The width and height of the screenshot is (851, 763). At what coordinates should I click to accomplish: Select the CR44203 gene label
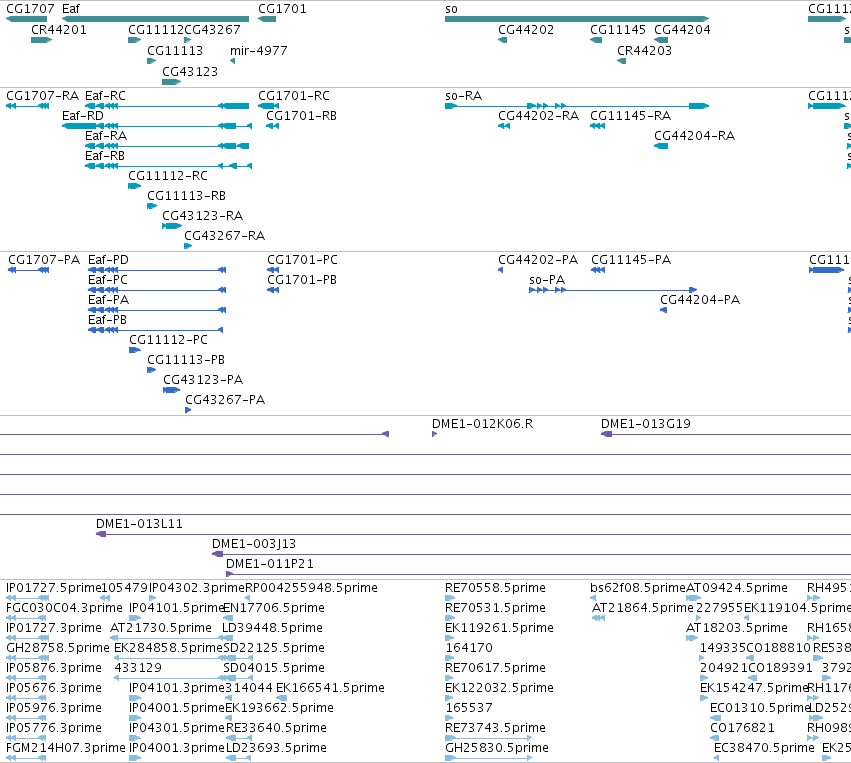pos(644,50)
